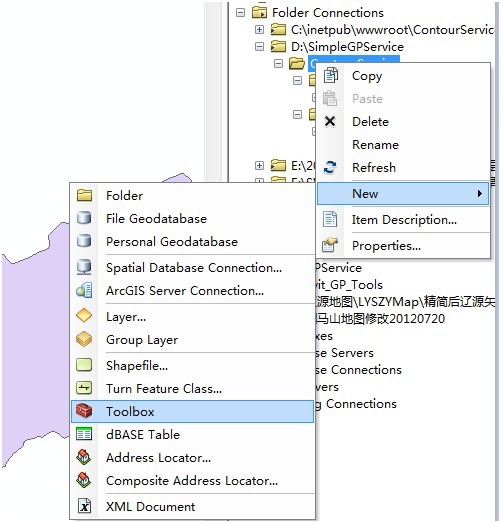
Task: Click the XML Document icon
Action: 84,506
